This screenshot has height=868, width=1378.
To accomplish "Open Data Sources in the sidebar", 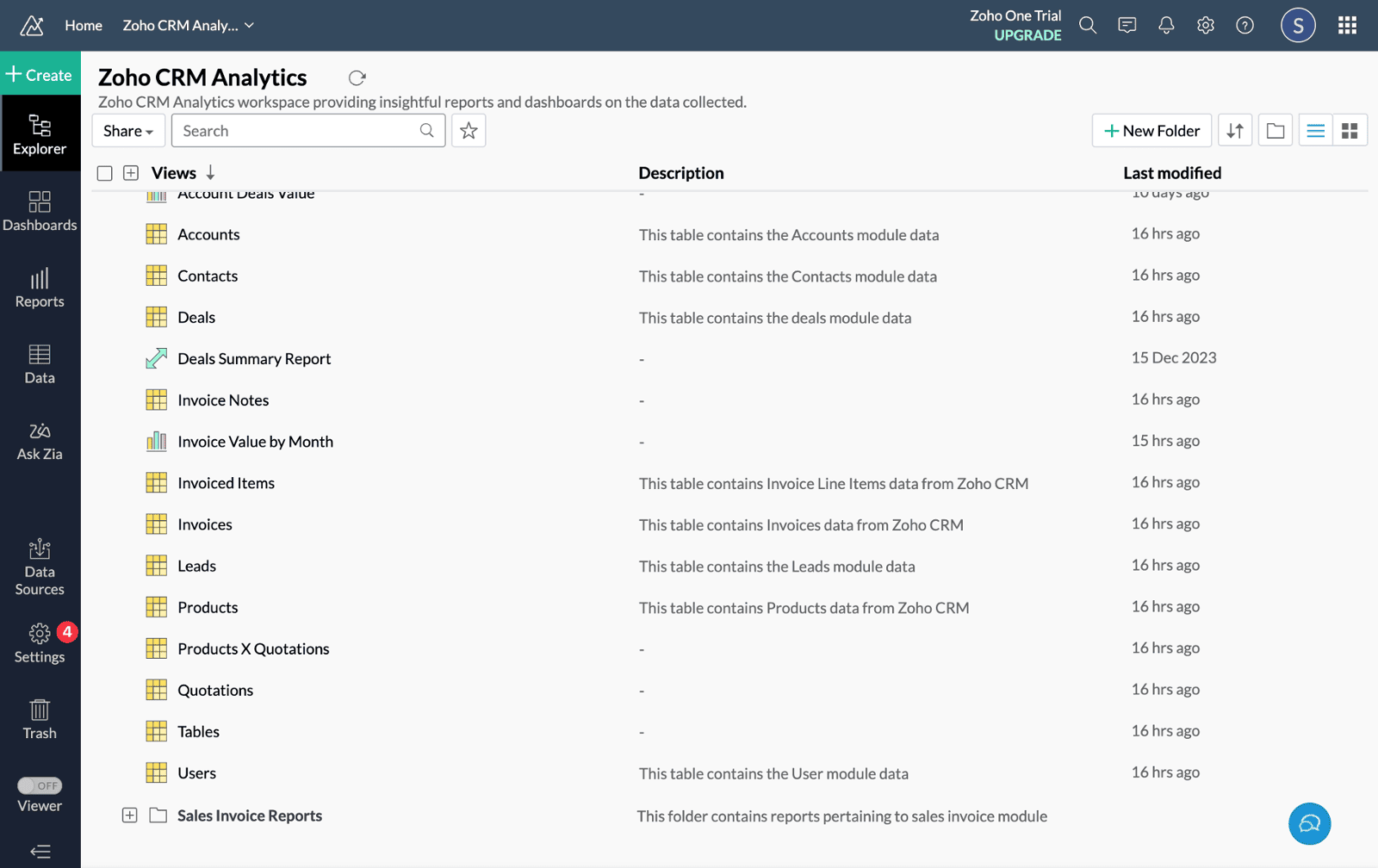I will point(40,567).
